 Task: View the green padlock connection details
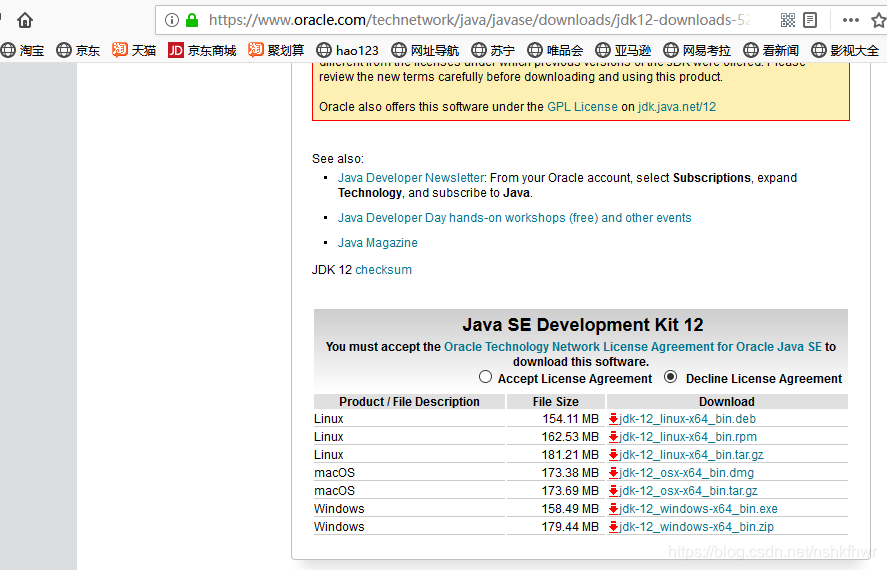192,20
